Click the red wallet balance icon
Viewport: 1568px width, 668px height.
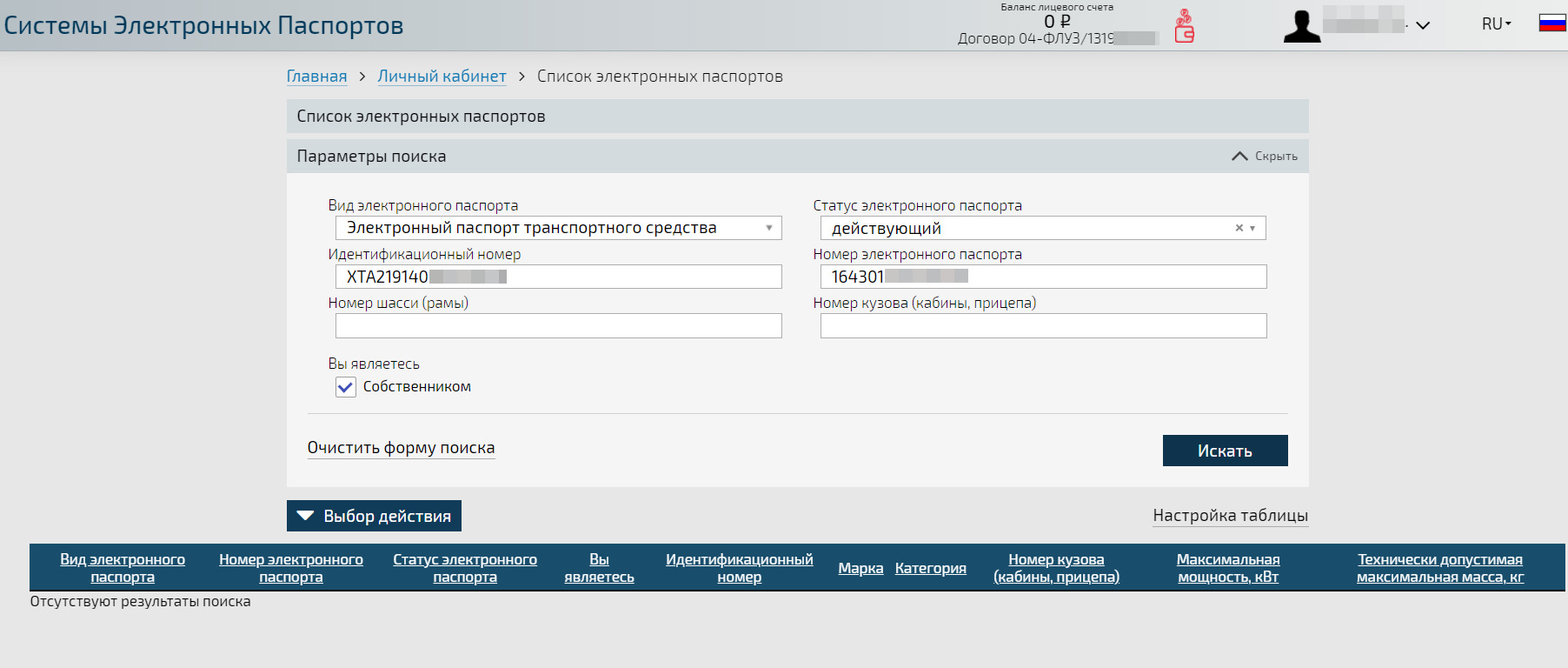click(1184, 26)
